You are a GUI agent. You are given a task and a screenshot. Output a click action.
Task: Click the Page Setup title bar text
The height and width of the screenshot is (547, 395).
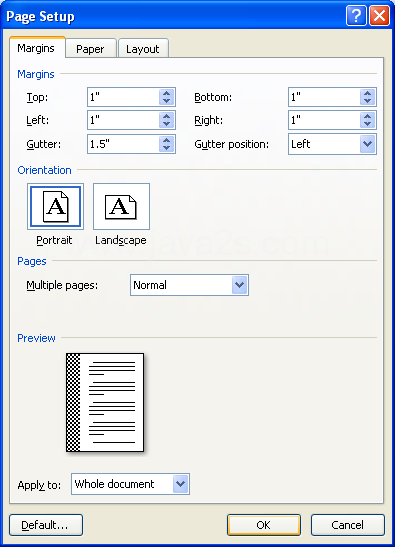click(x=40, y=16)
